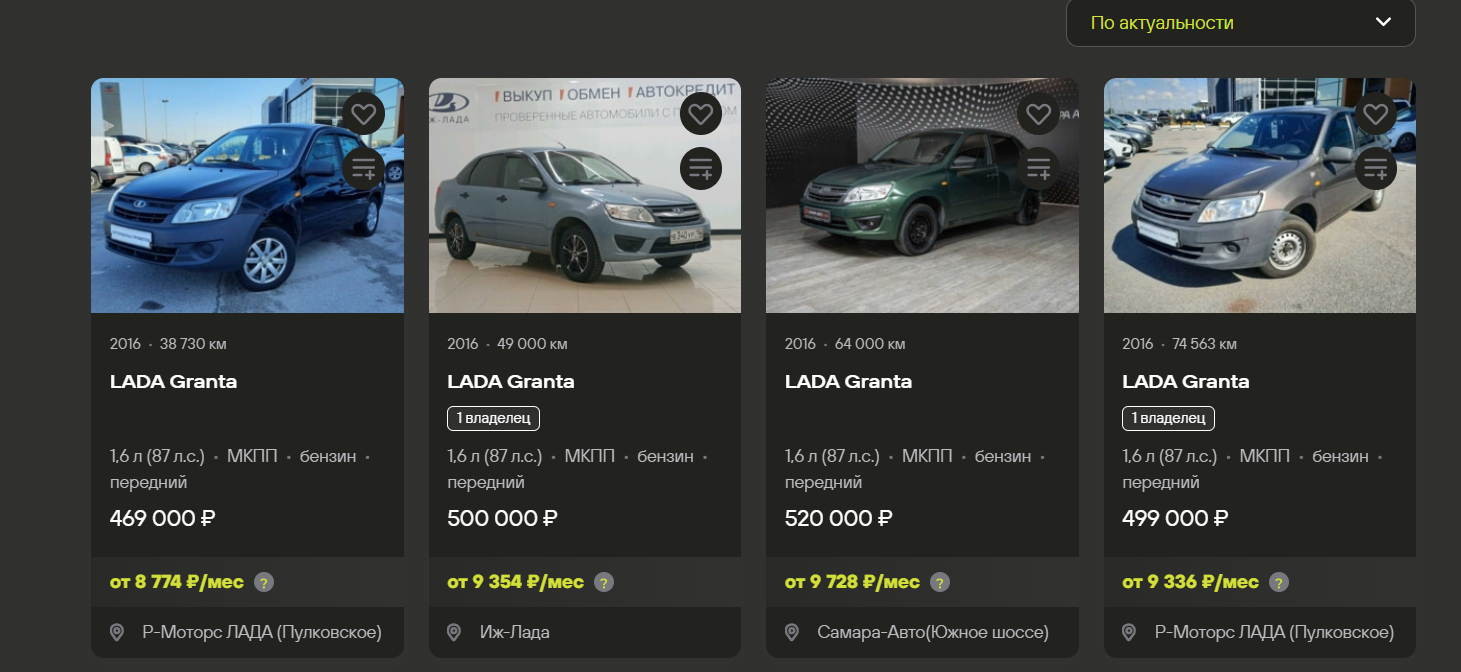
Task: Click '1 владелец' badge on 49 000 км Granta
Action: pyautogui.click(x=493, y=418)
